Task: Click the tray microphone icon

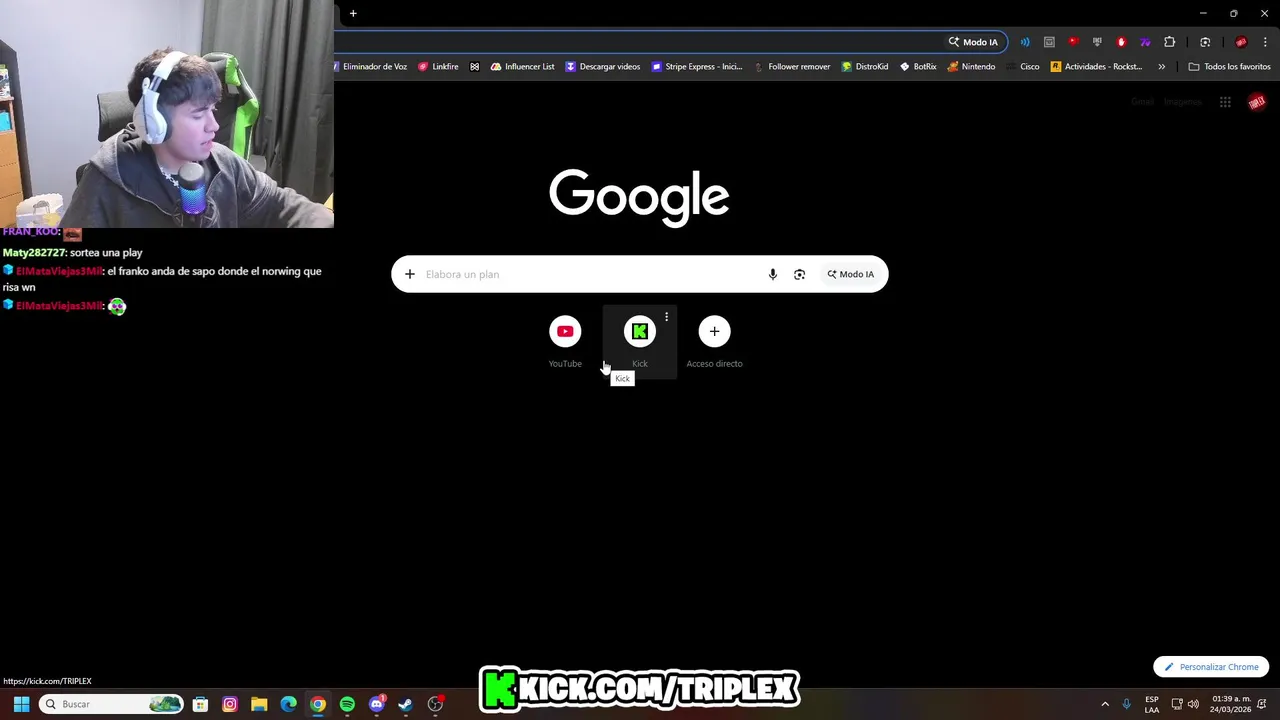Action: point(1126,704)
